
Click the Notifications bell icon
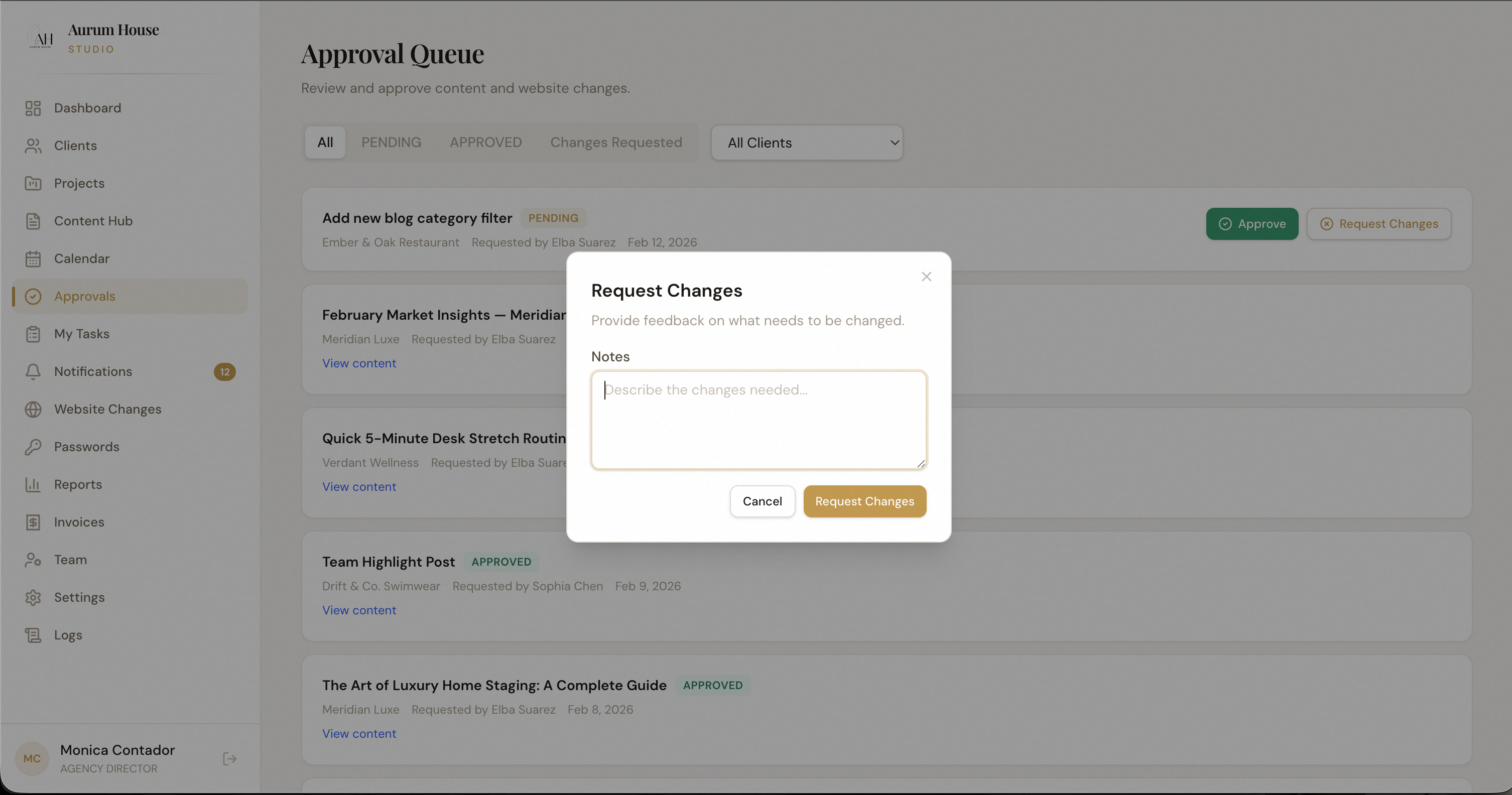[x=33, y=371]
